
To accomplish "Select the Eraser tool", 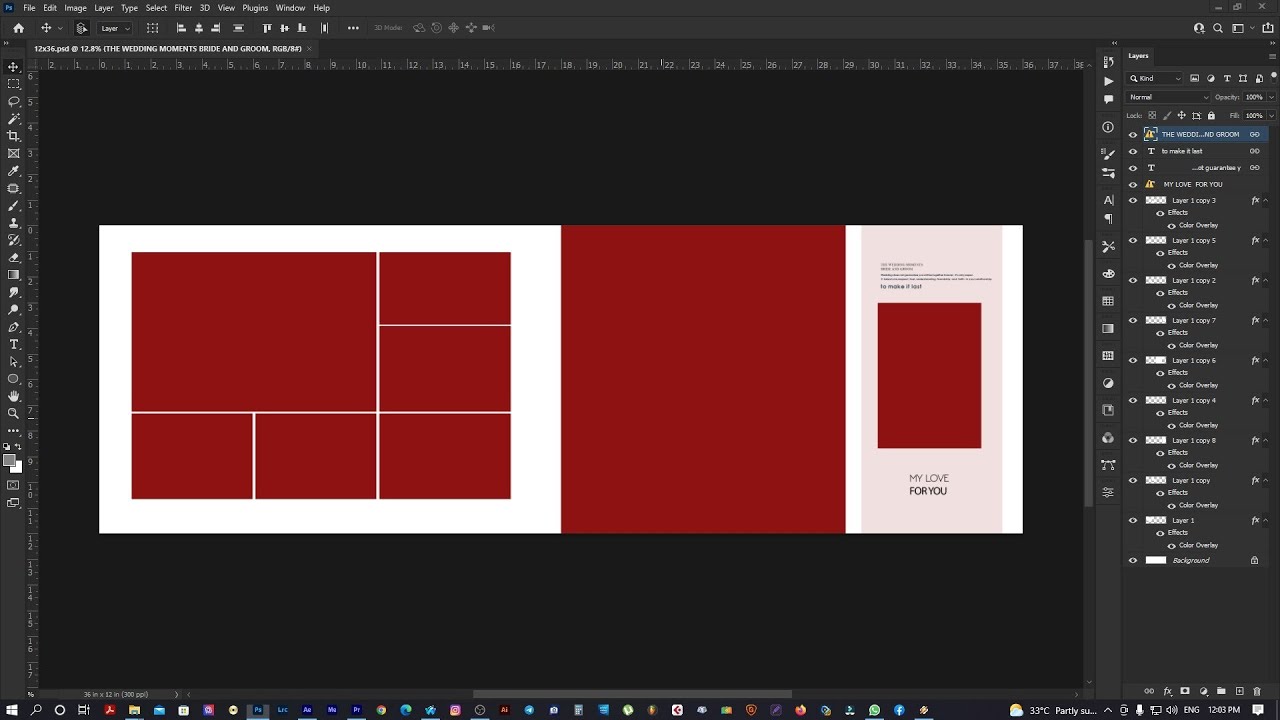I will [13, 258].
